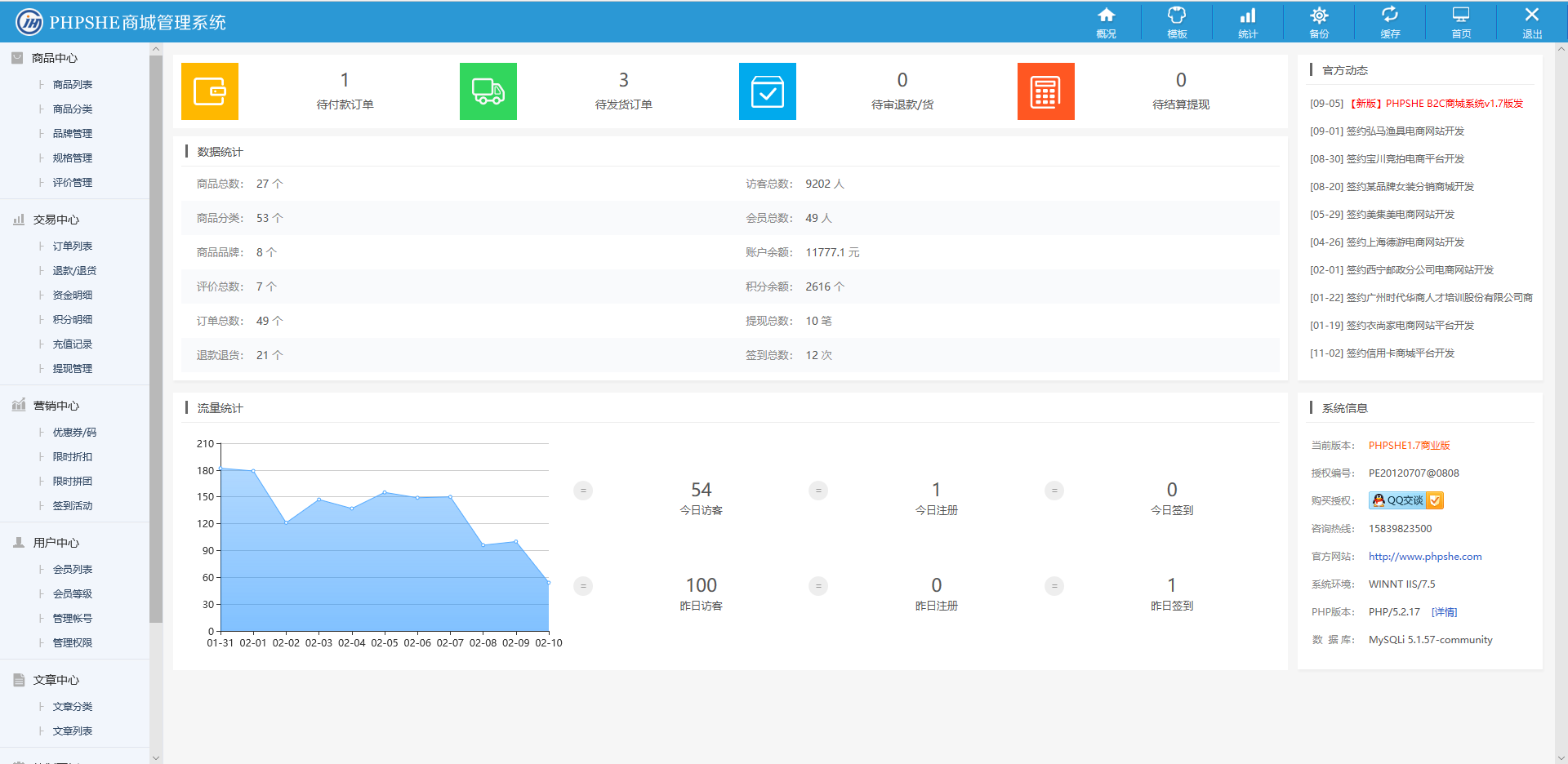Open 管理权限 in the sidebar
Image resolution: width=1568 pixels, height=764 pixels.
click(x=73, y=643)
